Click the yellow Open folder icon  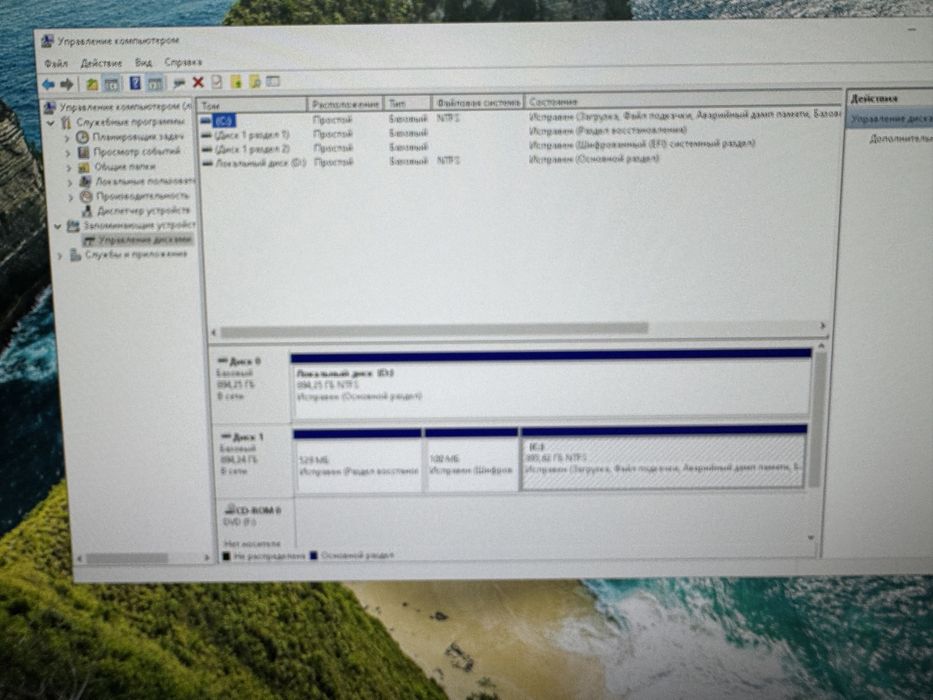(236, 82)
